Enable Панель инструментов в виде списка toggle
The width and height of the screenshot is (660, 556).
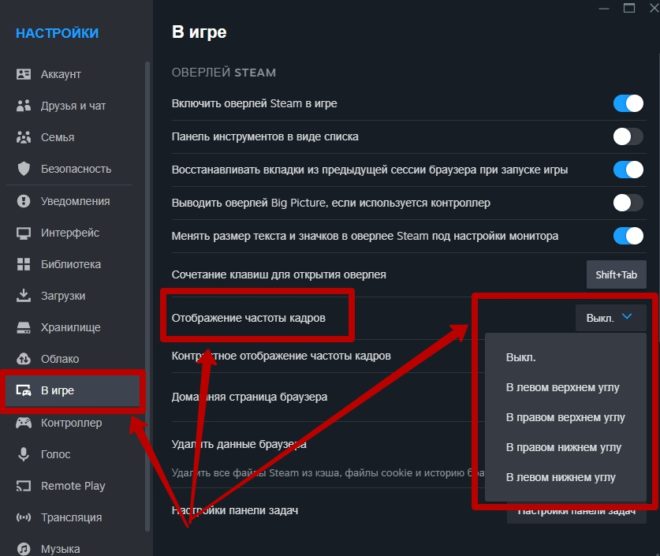pyautogui.click(x=628, y=136)
